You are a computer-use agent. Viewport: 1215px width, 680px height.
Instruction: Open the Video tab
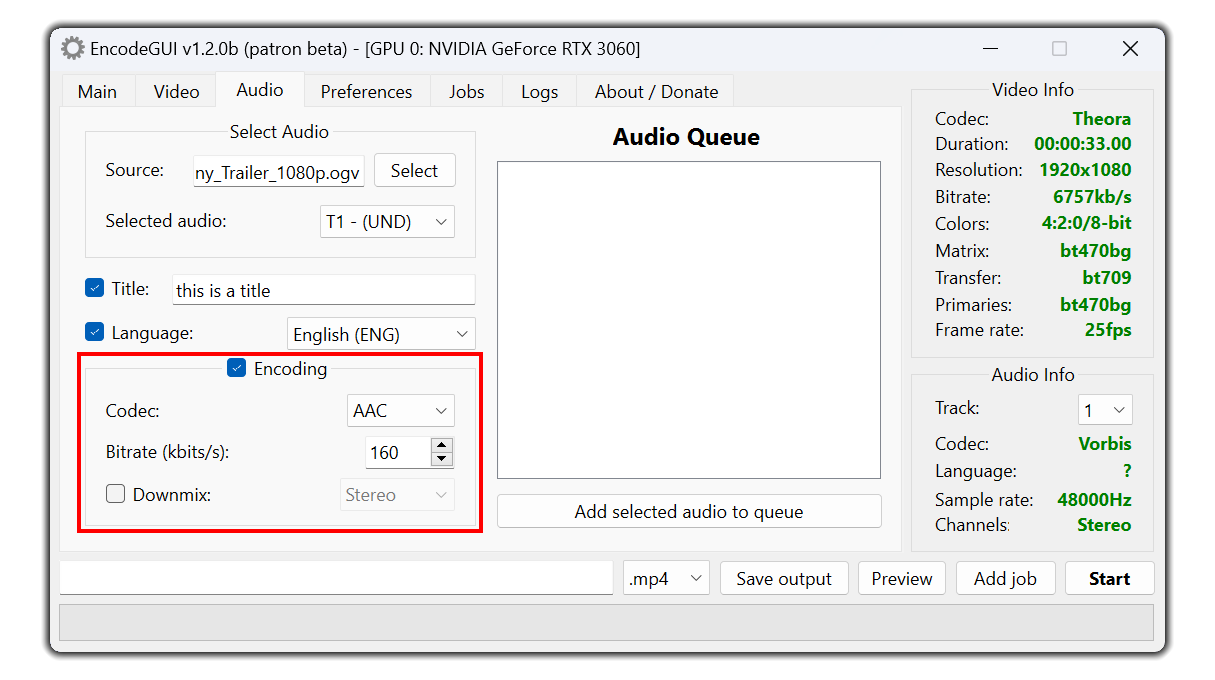pyautogui.click(x=176, y=91)
